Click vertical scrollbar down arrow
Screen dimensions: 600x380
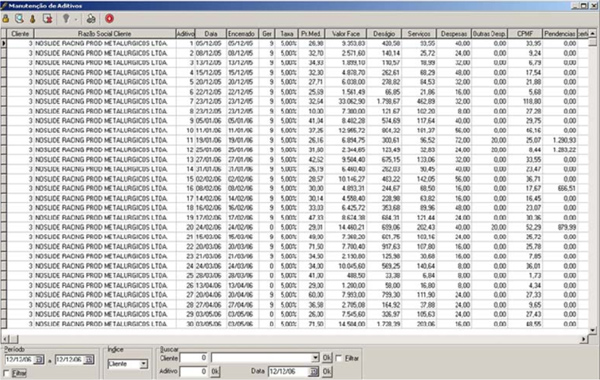[x=592, y=329]
